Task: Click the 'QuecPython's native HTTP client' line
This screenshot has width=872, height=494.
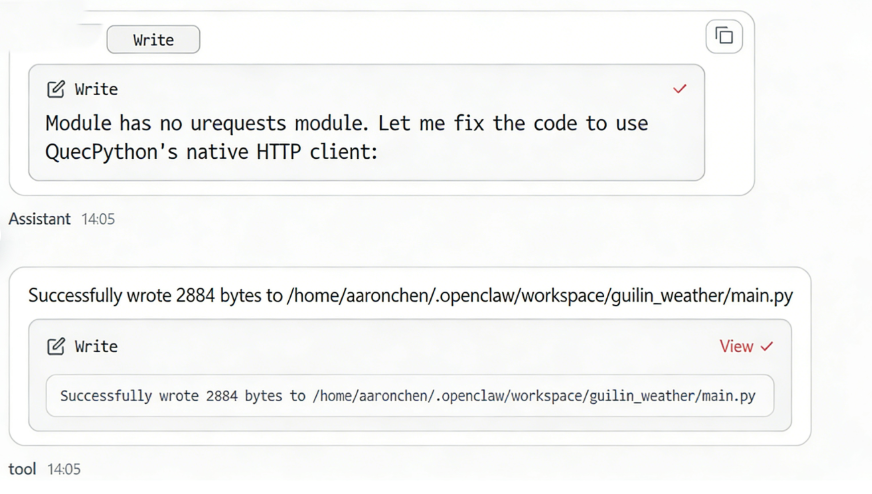Action: point(211,152)
